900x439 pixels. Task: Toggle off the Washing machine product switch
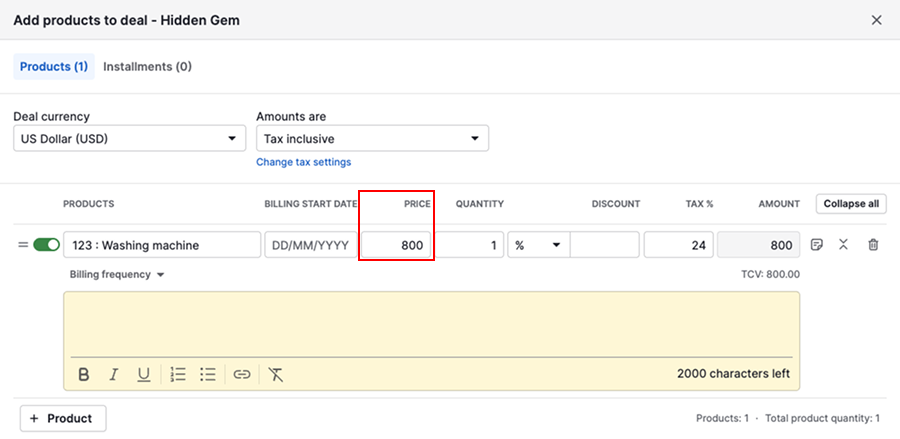46,245
